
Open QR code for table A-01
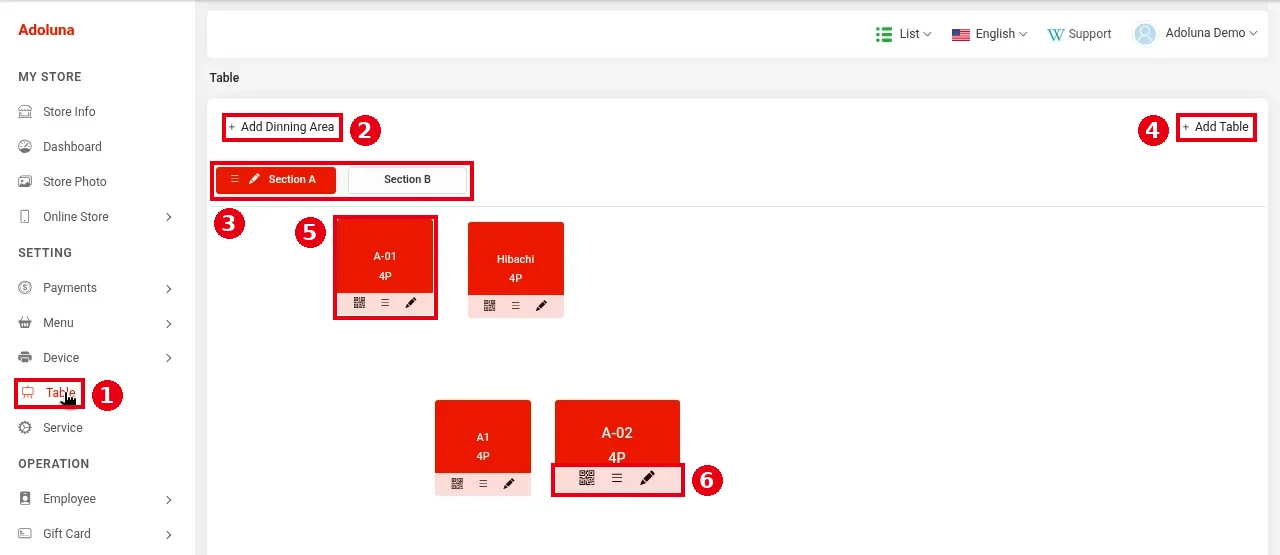coord(359,303)
